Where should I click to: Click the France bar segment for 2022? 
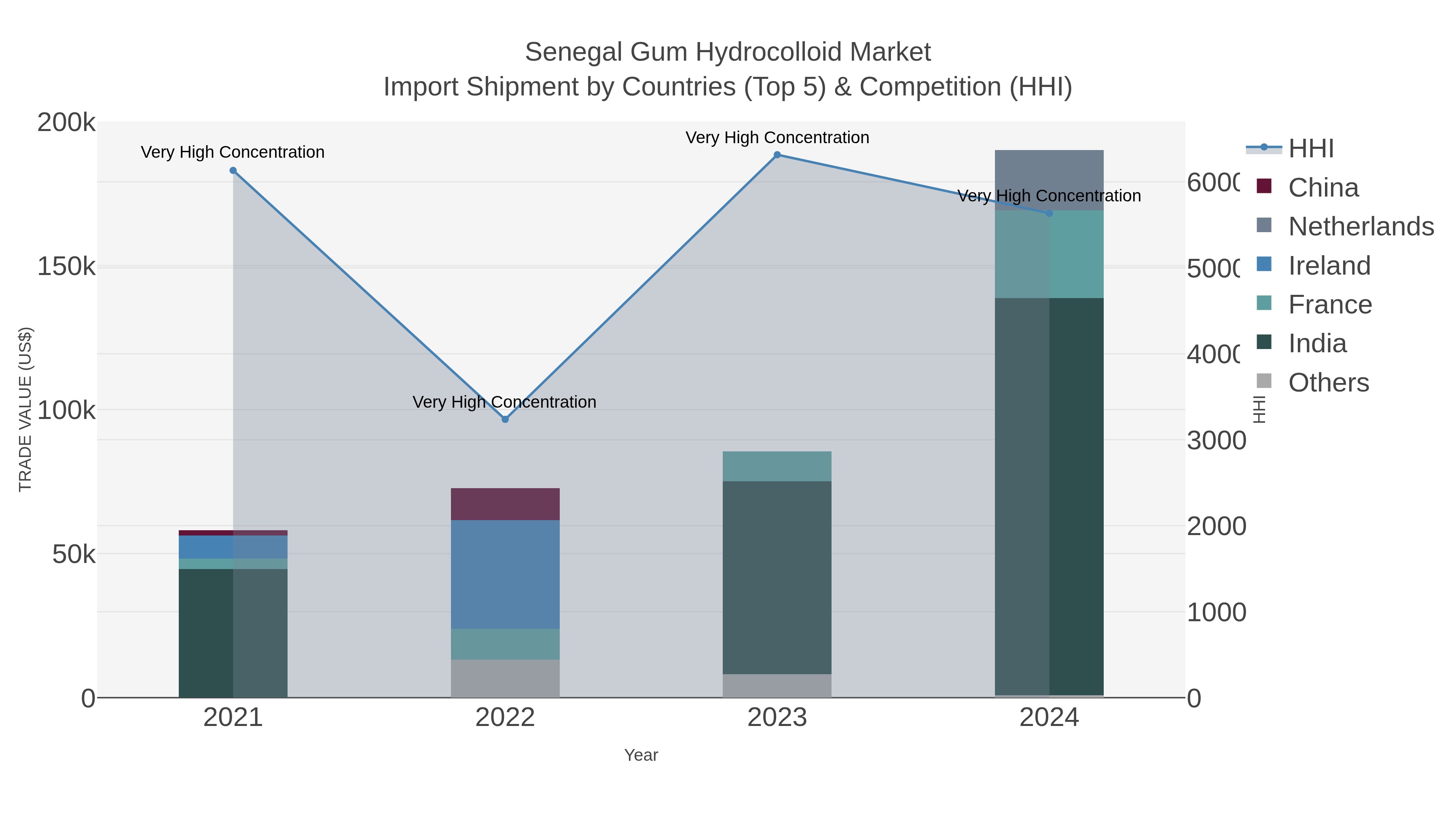click(505, 644)
